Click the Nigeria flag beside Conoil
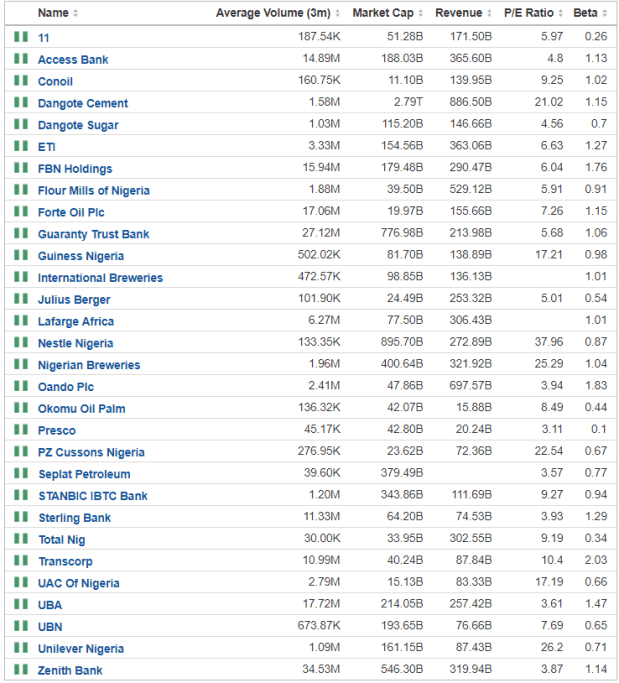 tap(21, 80)
